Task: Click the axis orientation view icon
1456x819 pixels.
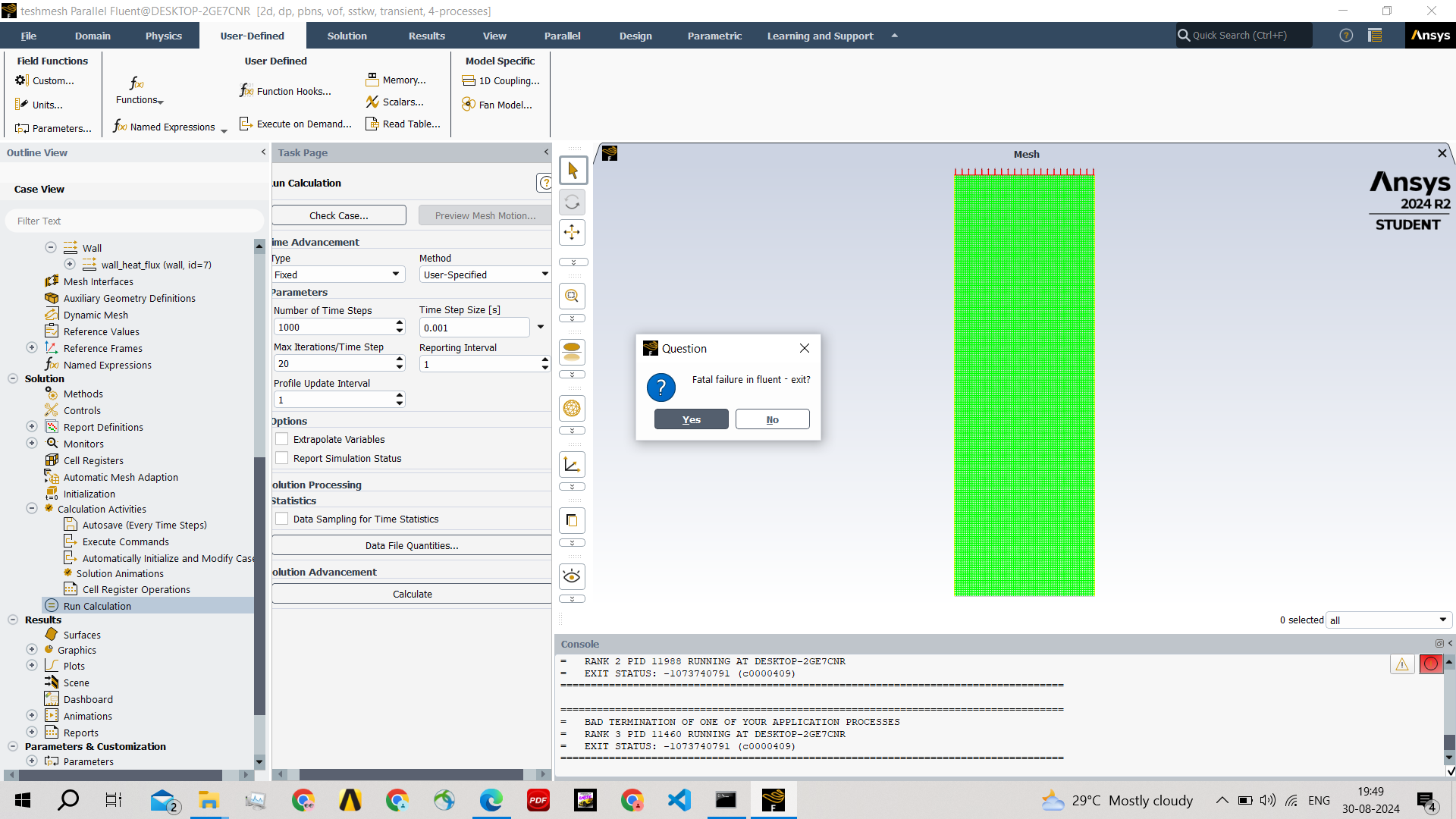Action: coord(573,465)
